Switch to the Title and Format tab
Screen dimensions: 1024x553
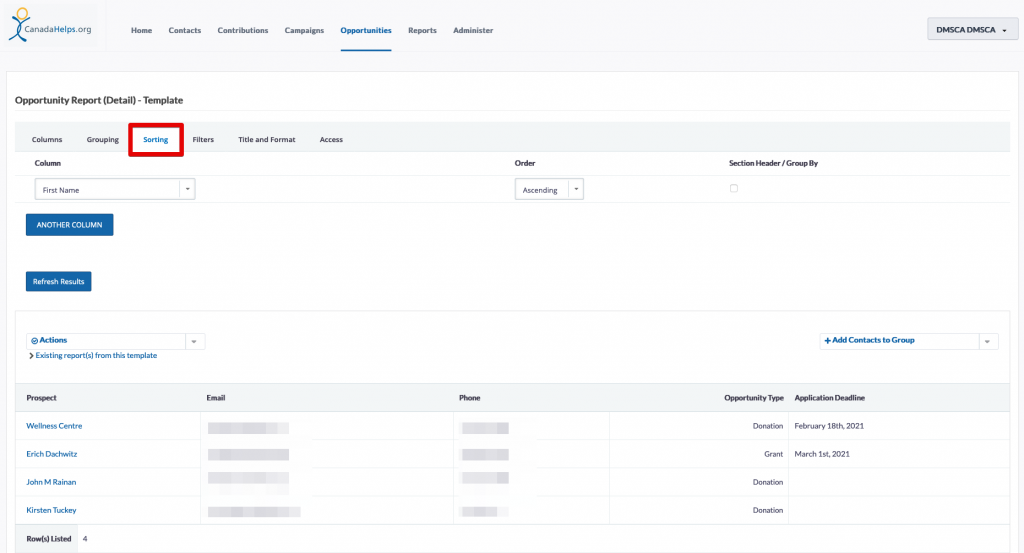(266, 139)
